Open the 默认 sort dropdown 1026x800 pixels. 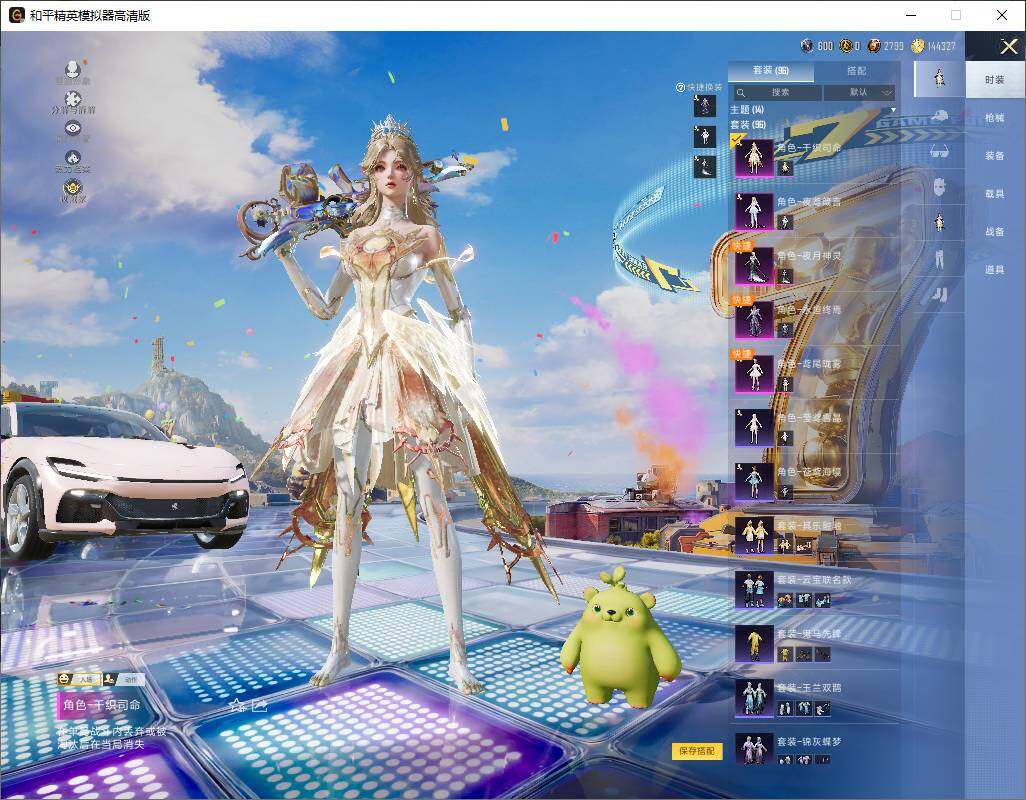[859, 92]
